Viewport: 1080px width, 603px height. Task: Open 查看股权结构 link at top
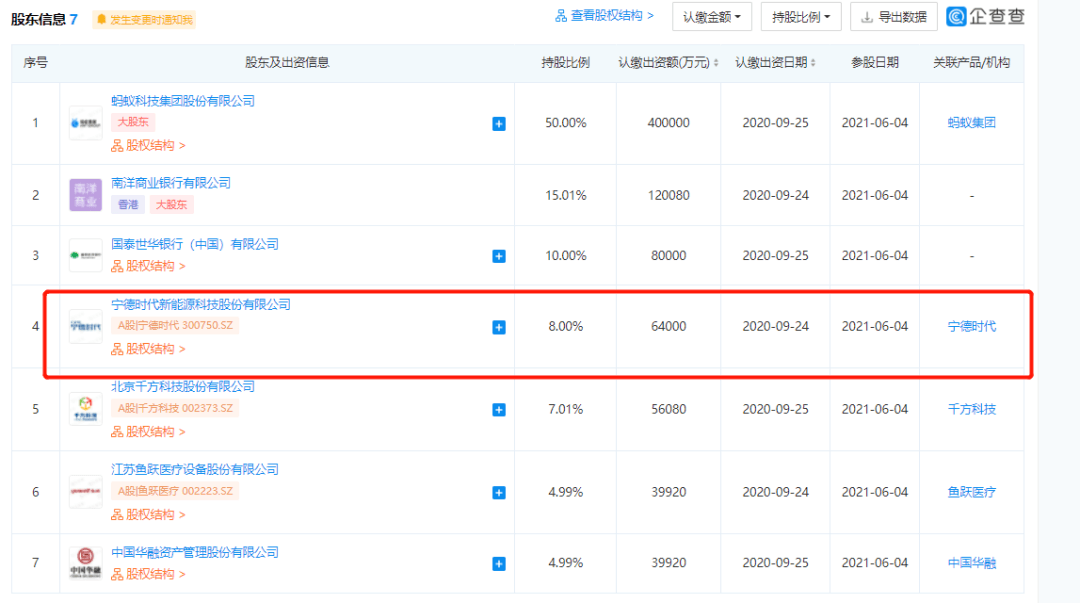point(604,15)
